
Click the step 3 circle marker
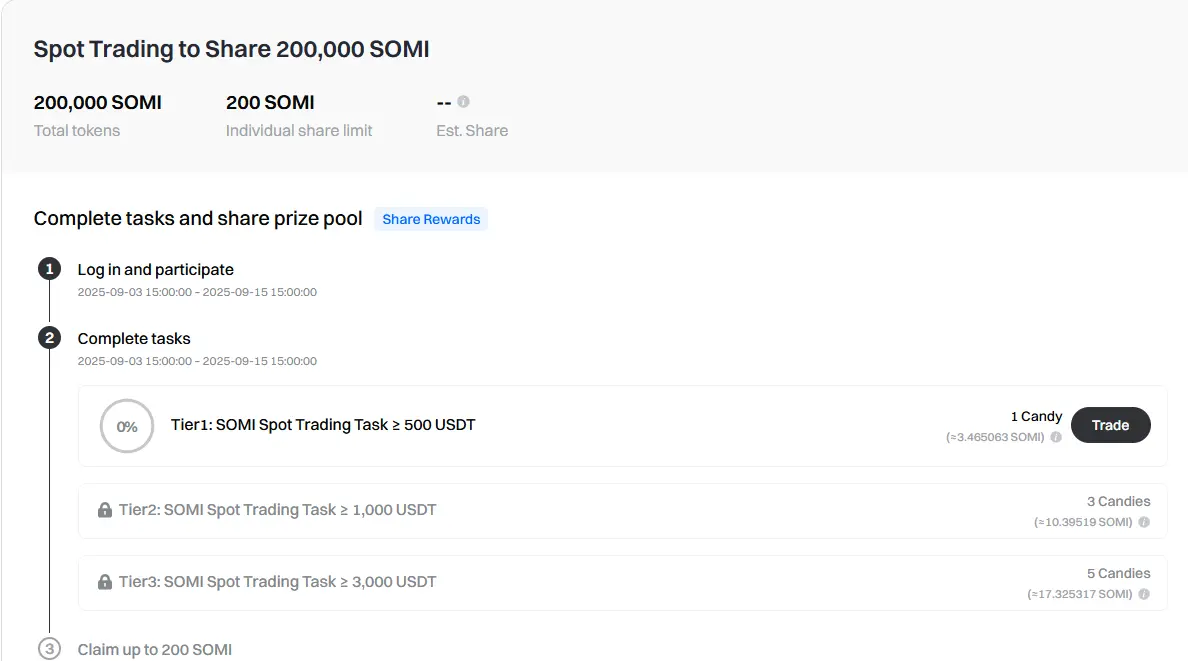[49, 649]
